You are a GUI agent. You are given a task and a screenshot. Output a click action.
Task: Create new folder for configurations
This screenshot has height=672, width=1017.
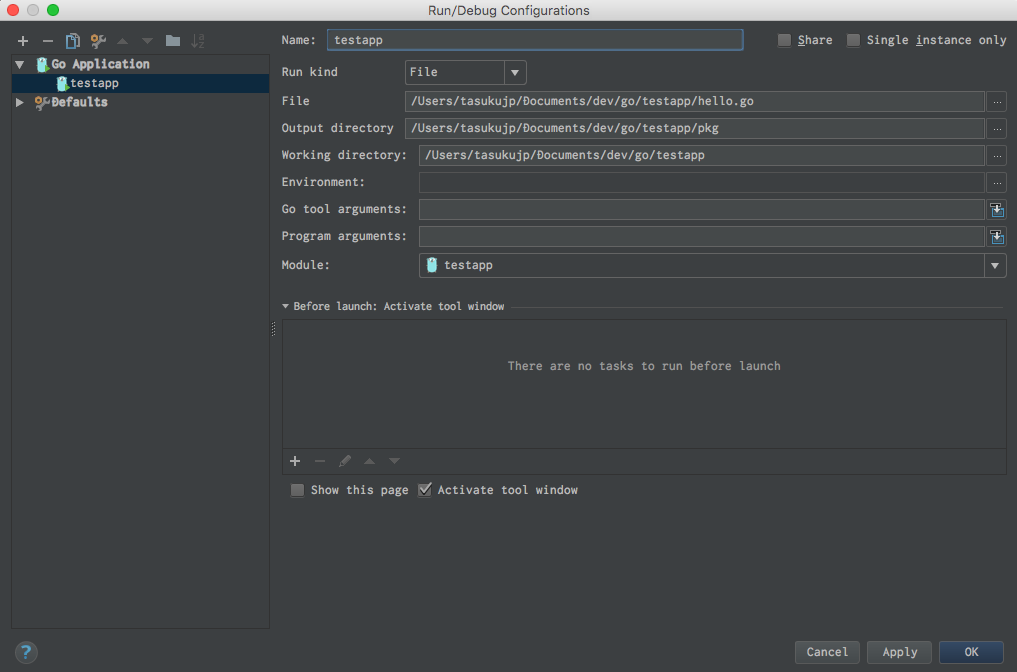tap(173, 41)
